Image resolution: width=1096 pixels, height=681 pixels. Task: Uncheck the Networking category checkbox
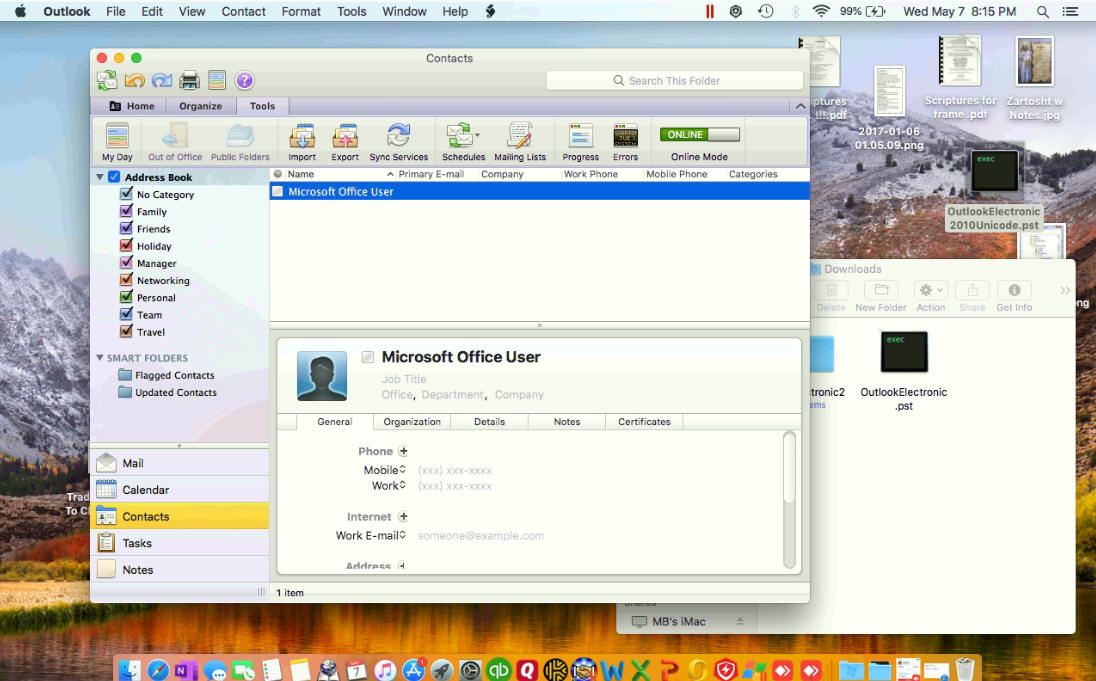[x=127, y=280]
